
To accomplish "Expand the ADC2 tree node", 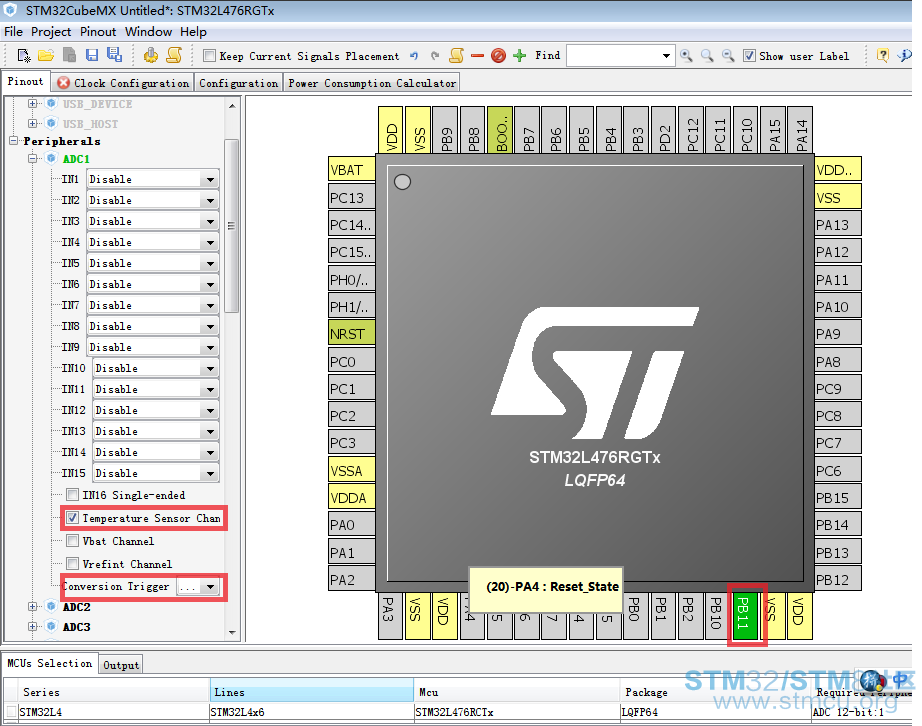I will [32, 607].
